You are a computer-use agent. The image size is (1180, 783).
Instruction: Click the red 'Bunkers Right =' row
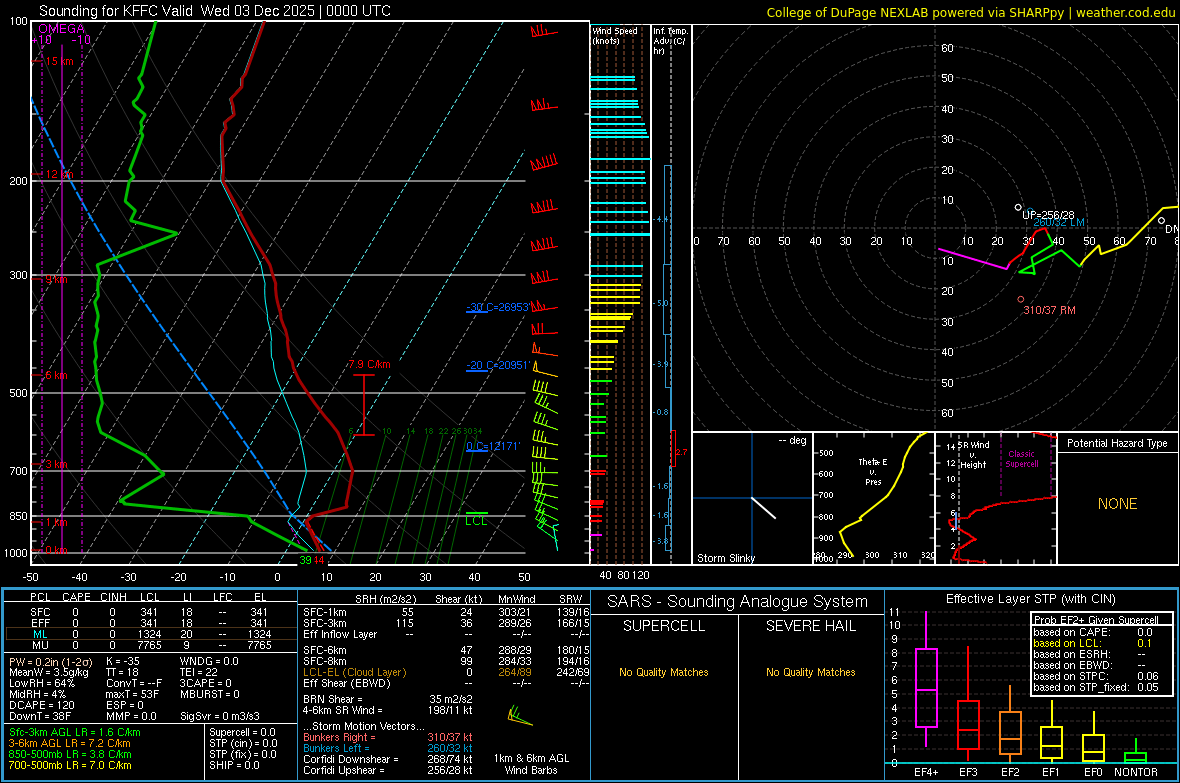(388, 737)
